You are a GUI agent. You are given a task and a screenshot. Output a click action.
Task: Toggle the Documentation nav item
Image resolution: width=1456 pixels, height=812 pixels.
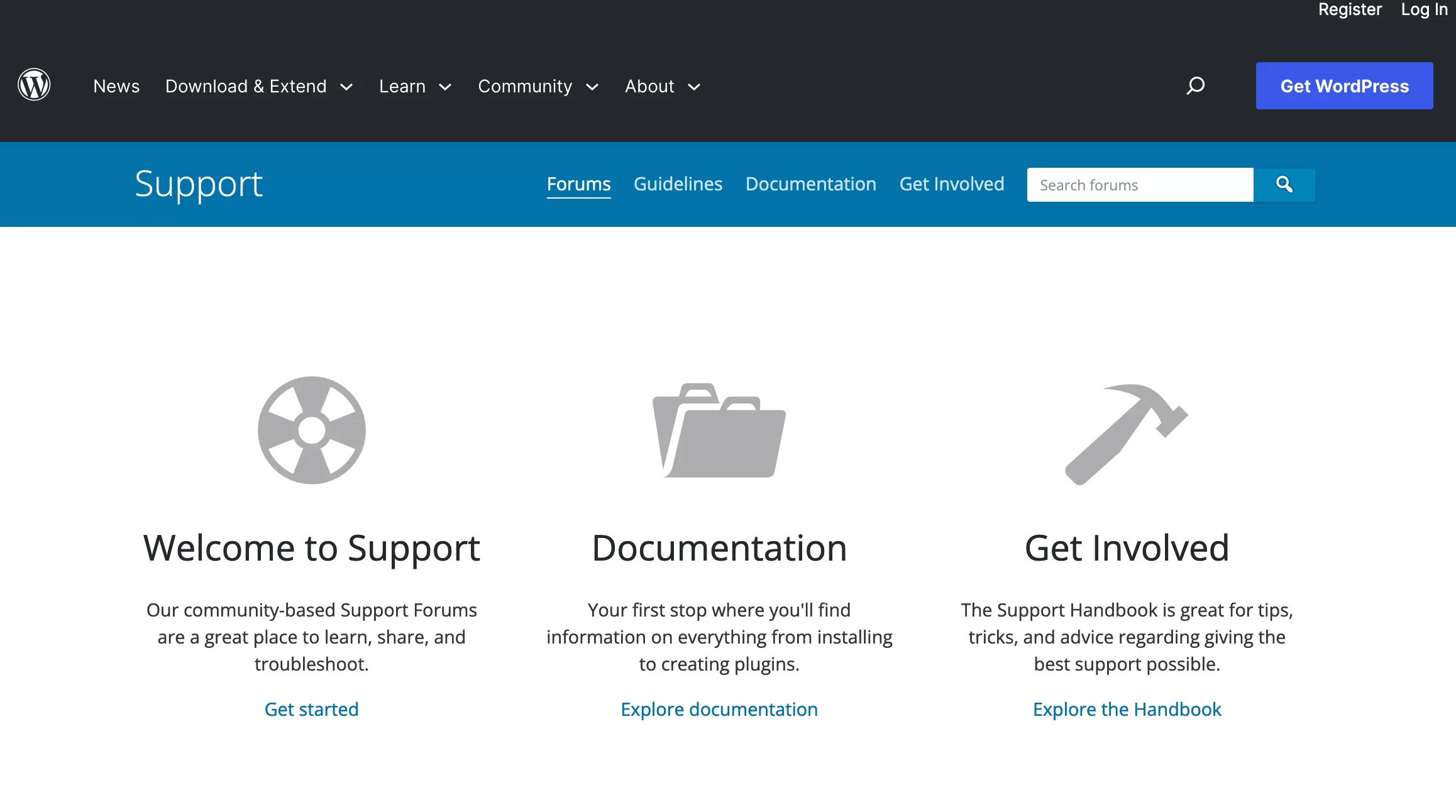(810, 183)
